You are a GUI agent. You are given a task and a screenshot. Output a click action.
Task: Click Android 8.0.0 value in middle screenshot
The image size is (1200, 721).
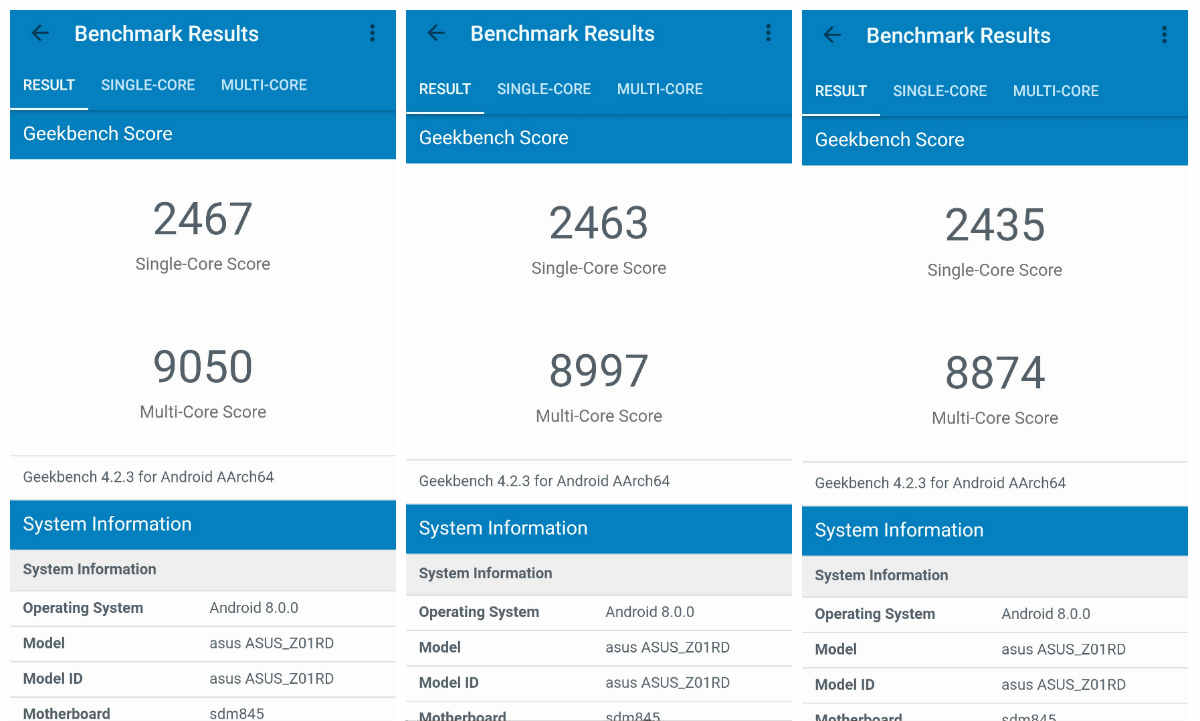(x=650, y=612)
